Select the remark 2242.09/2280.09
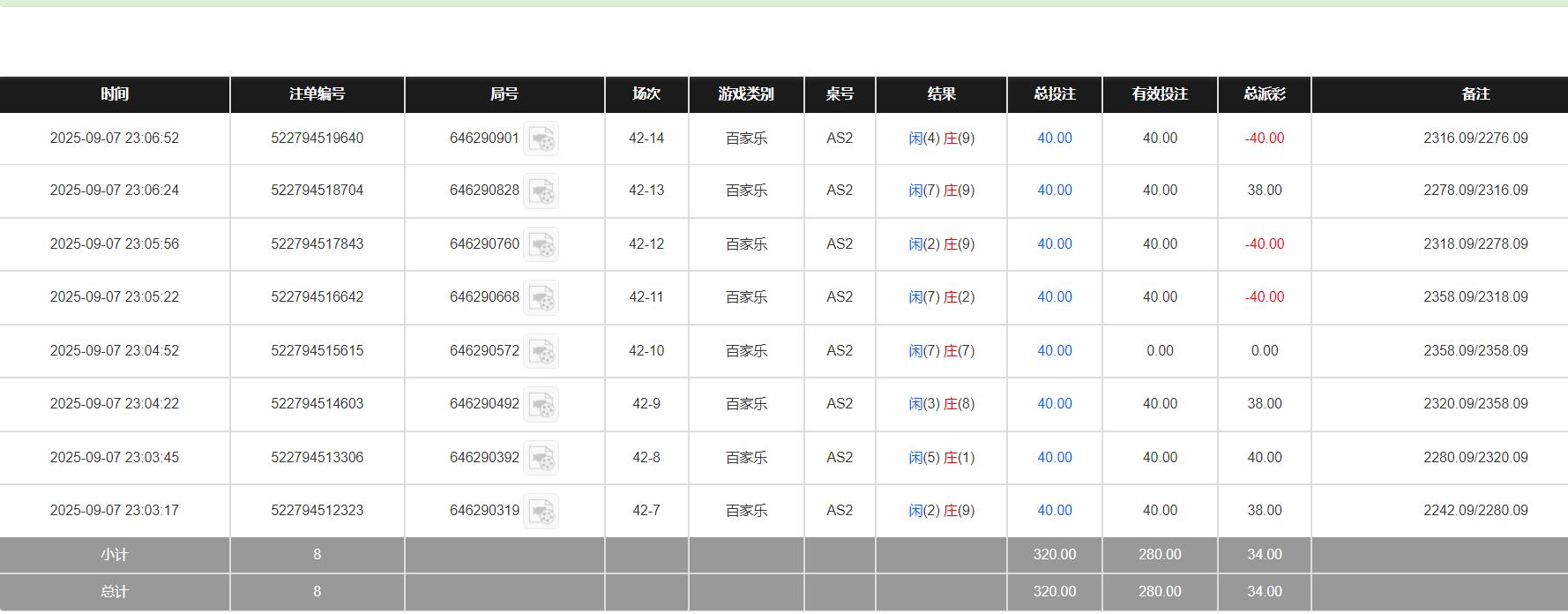Screen dimensions: 1568x614 (x=1475, y=511)
